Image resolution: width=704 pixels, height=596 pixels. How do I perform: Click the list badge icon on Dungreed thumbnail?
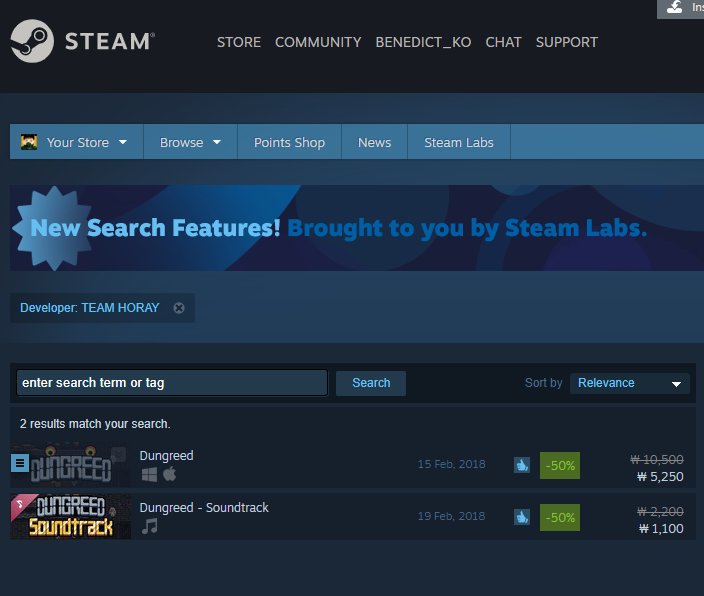click(20, 463)
